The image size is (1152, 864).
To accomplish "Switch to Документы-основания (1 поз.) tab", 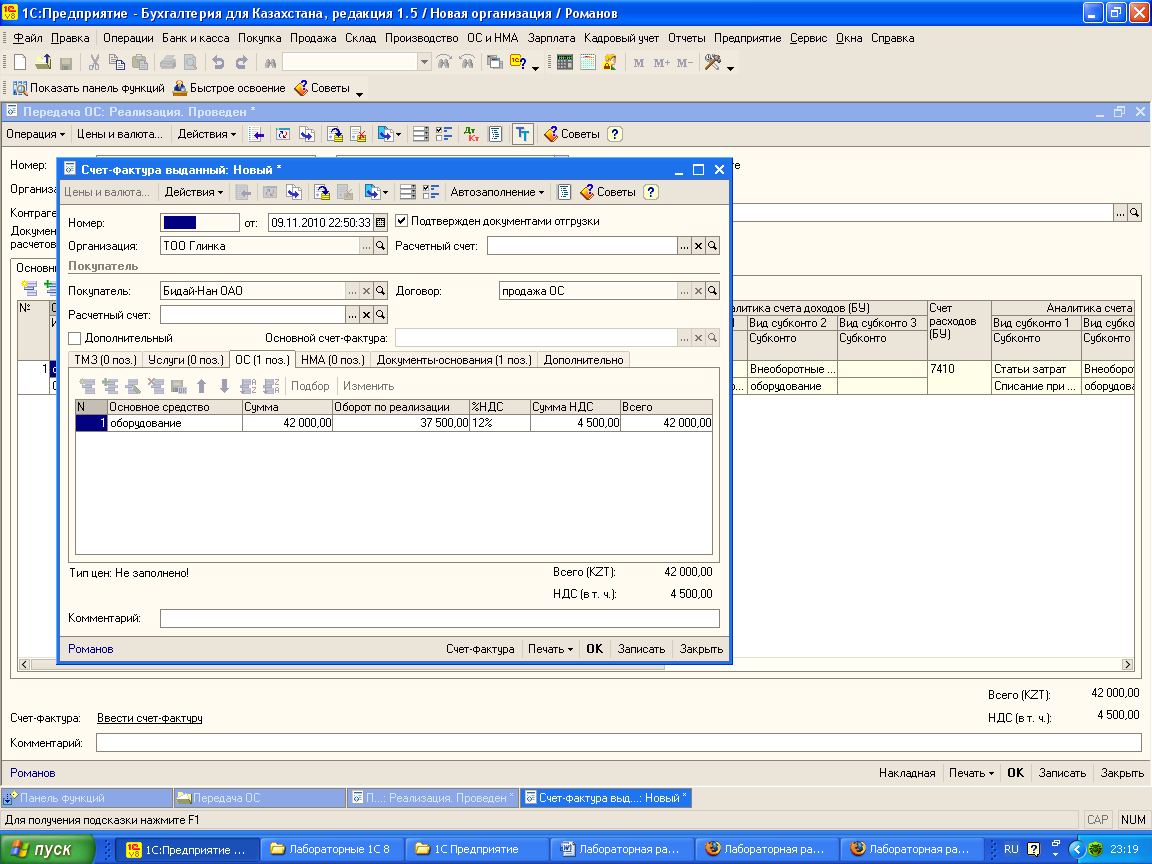I will [x=454, y=359].
